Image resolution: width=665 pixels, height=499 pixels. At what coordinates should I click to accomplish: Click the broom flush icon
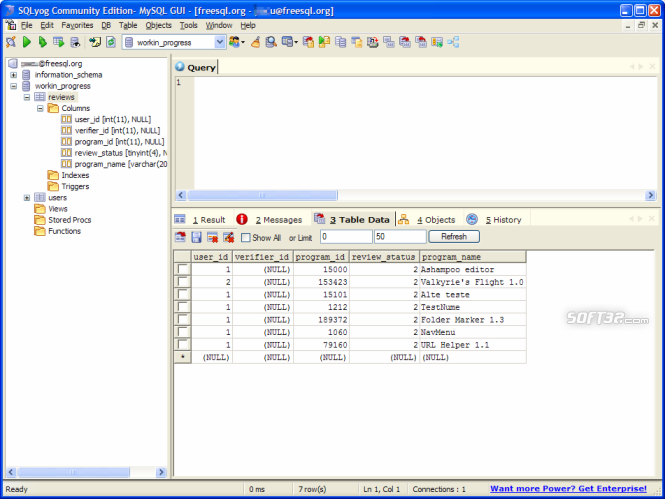[255, 42]
